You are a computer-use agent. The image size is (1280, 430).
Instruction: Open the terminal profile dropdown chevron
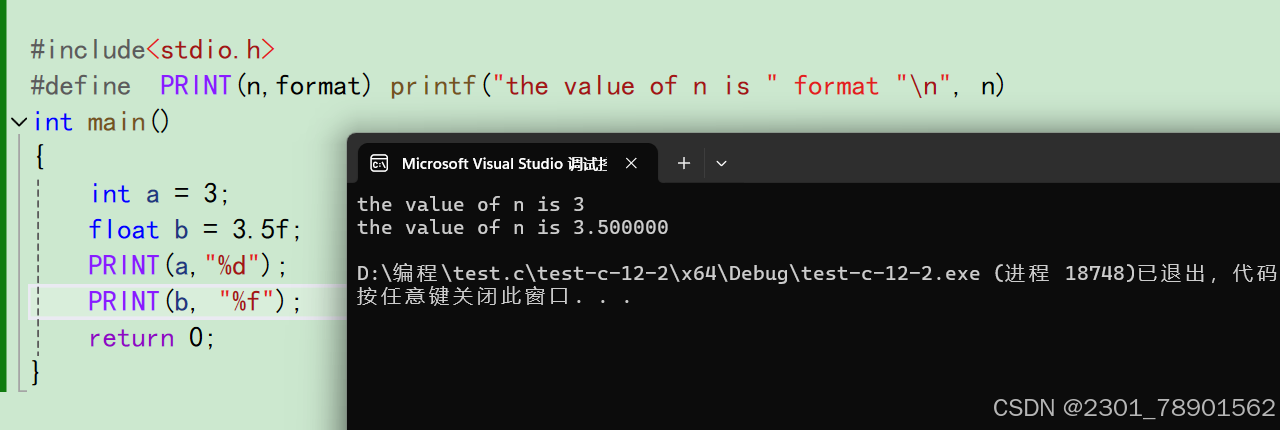pyautogui.click(x=722, y=163)
